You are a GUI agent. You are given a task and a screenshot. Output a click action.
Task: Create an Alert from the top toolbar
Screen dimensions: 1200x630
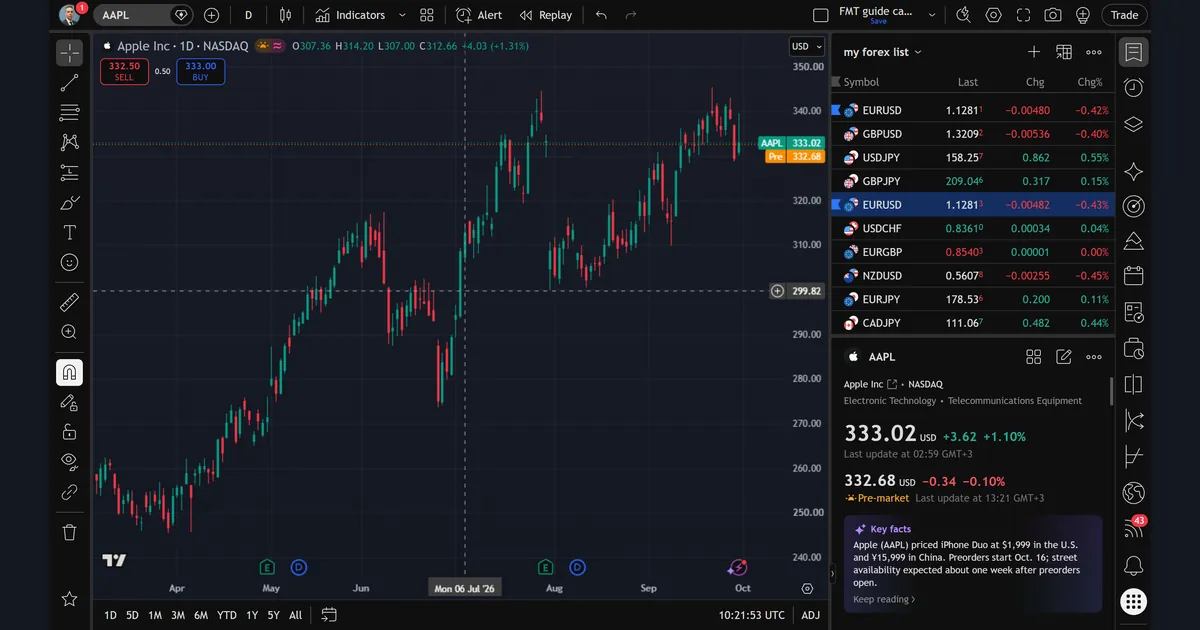coord(479,15)
